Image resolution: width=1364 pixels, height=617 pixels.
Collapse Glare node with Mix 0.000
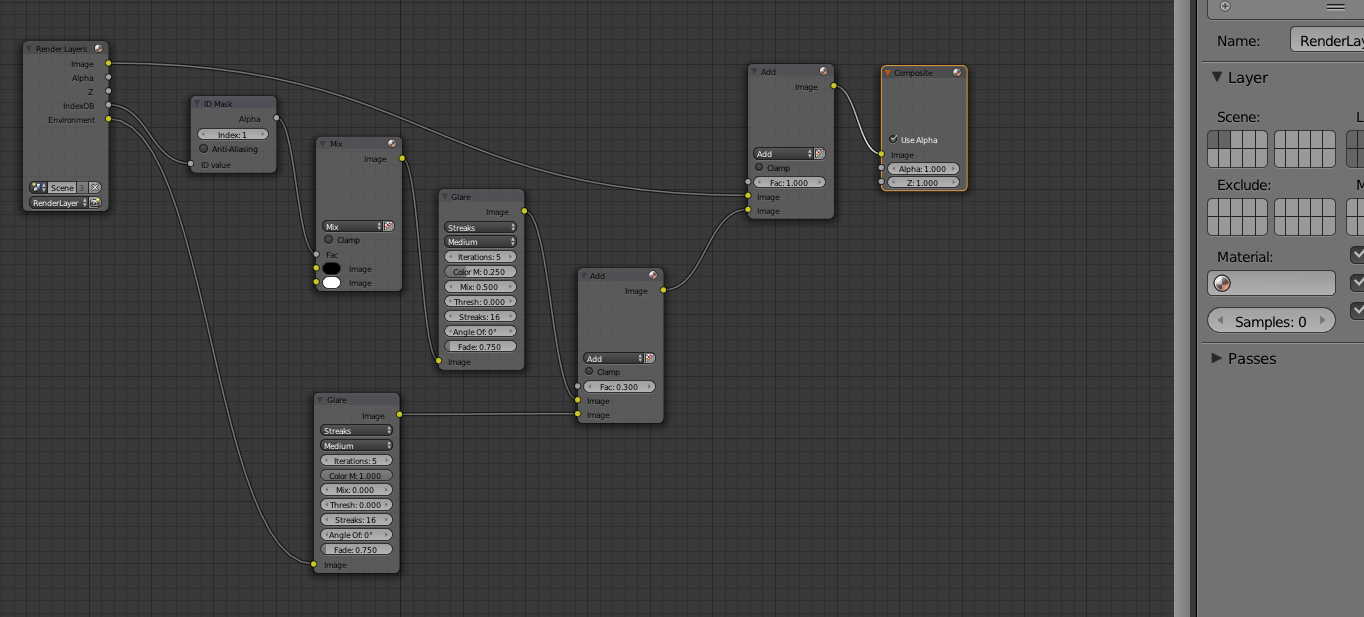[x=321, y=400]
